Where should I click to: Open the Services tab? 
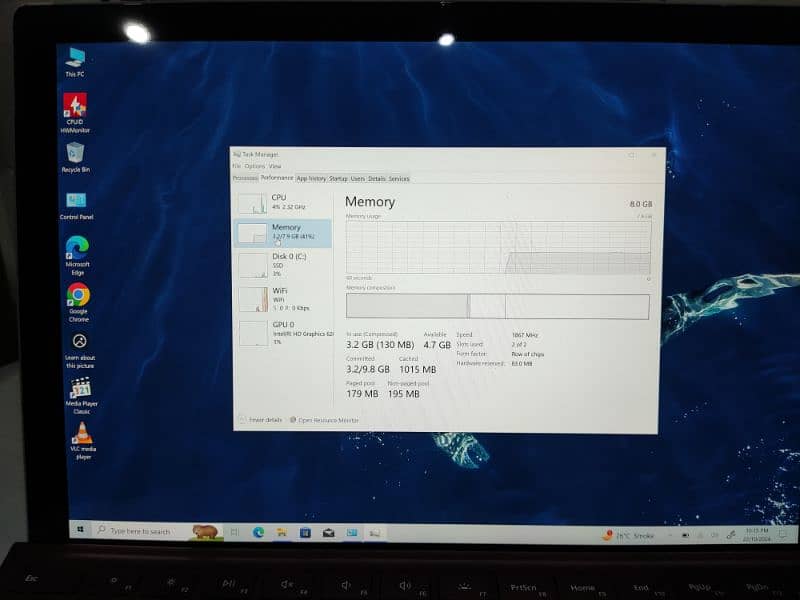click(399, 178)
